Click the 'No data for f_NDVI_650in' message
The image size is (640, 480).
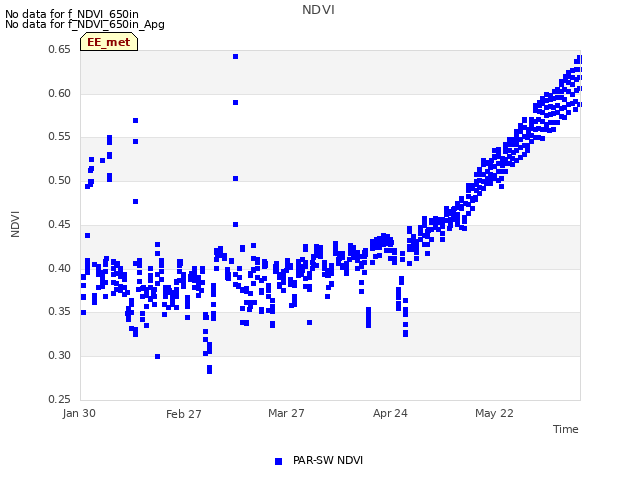tap(72, 14)
